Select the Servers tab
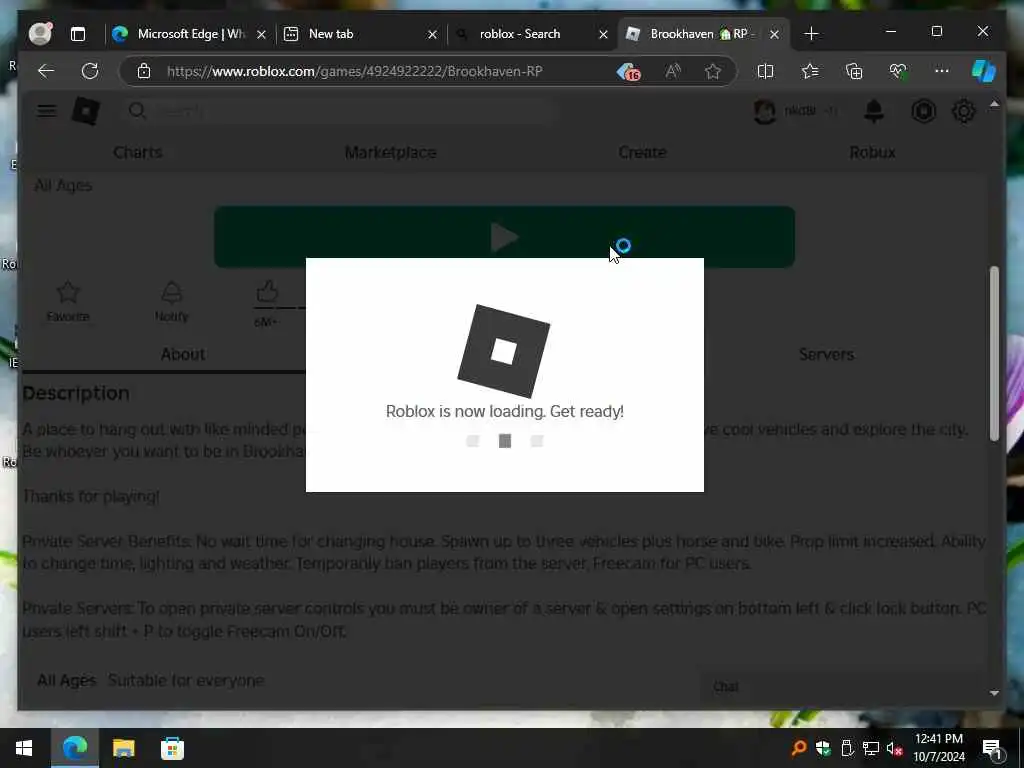Viewport: 1024px width, 768px height. coord(826,354)
